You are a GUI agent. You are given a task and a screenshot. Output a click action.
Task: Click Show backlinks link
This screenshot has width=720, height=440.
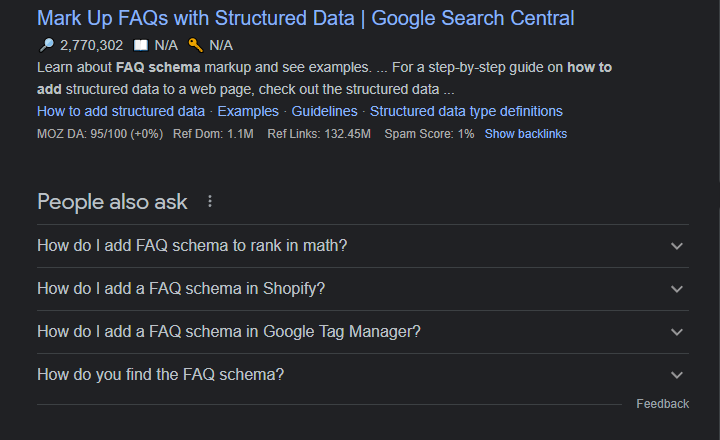tap(526, 134)
